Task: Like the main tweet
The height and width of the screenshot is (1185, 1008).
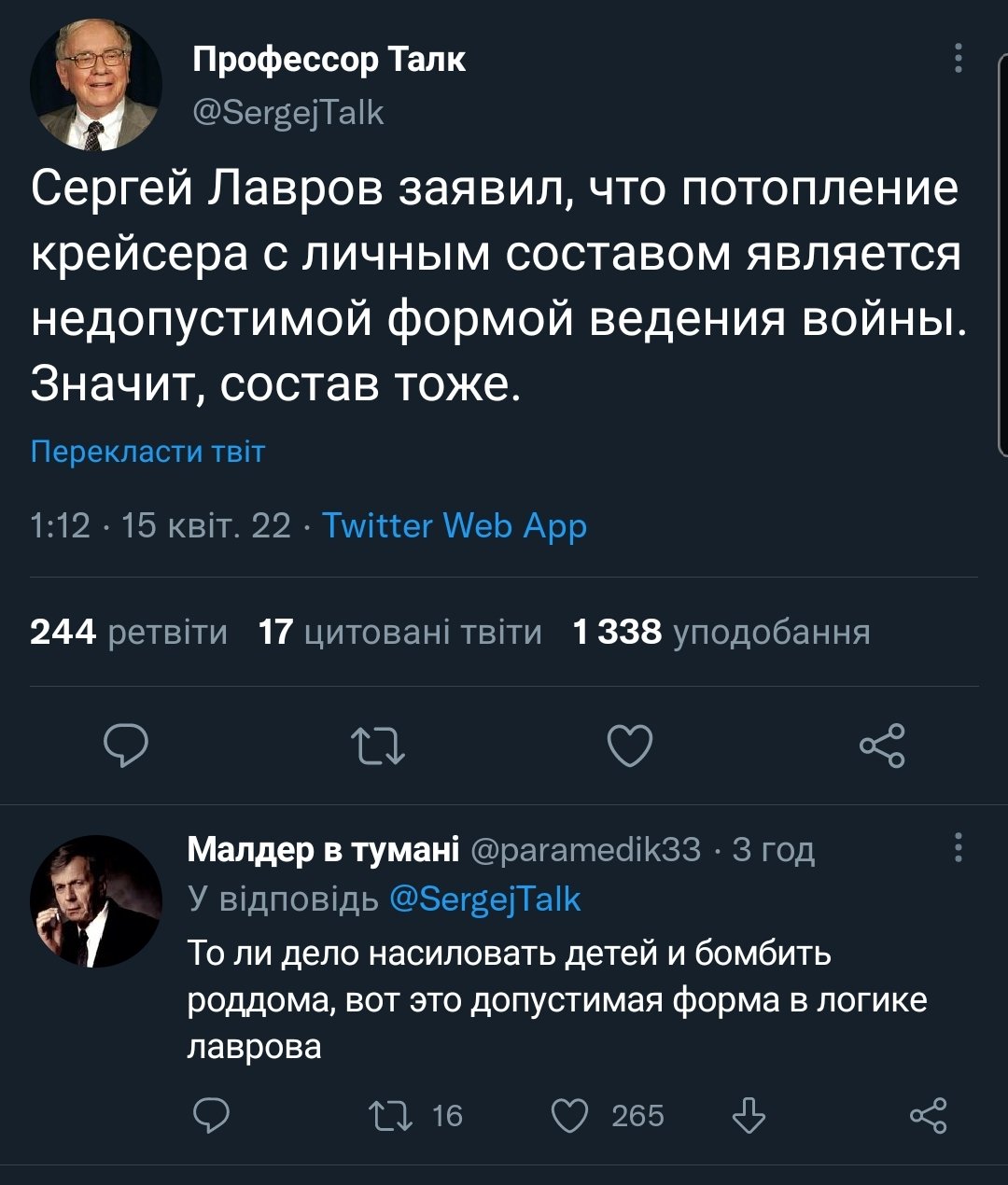Action: click(x=629, y=746)
